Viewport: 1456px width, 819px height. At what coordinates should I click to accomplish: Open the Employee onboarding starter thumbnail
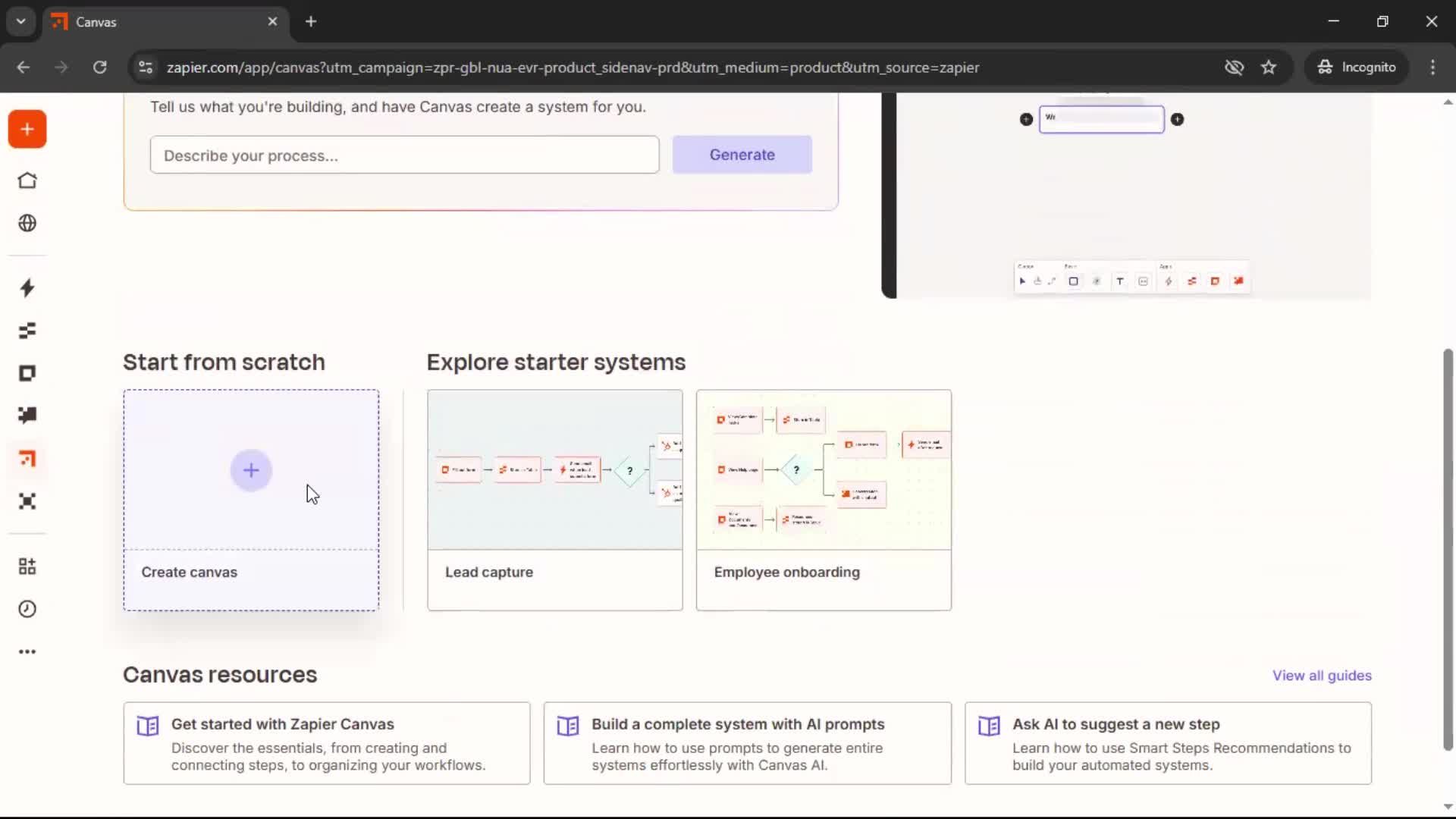coord(824,470)
